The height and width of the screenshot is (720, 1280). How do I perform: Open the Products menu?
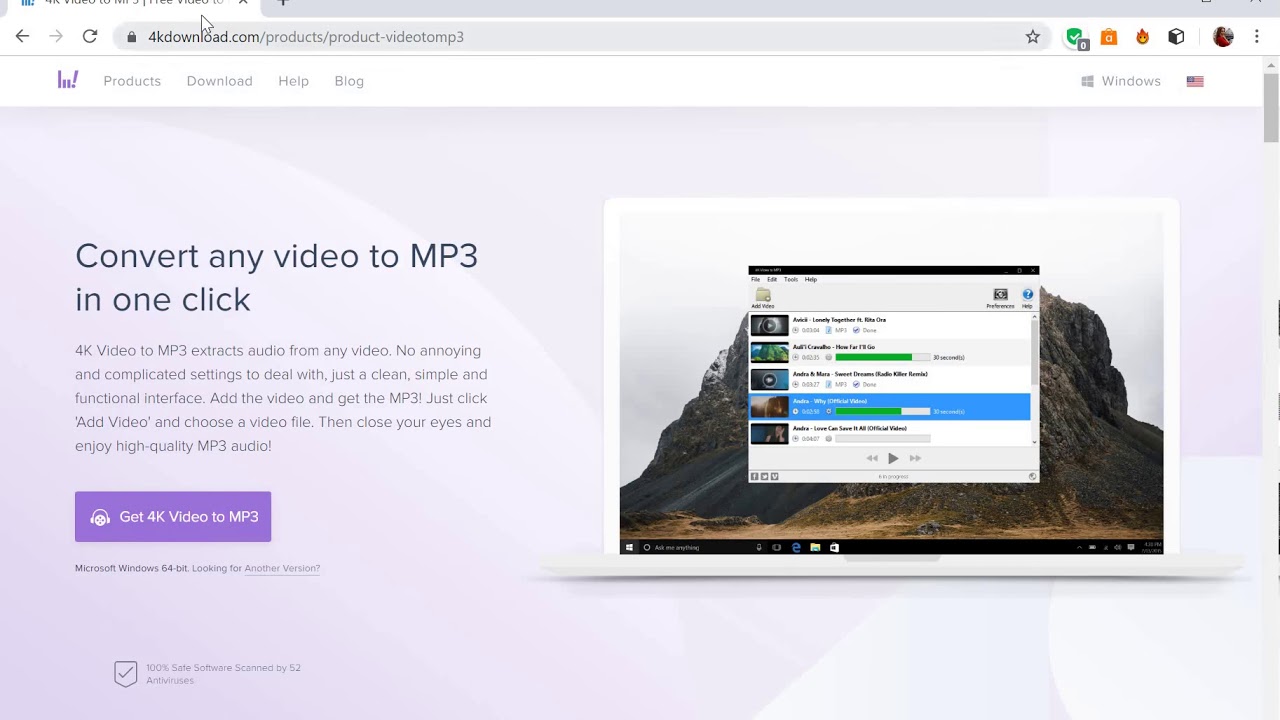(132, 81)
